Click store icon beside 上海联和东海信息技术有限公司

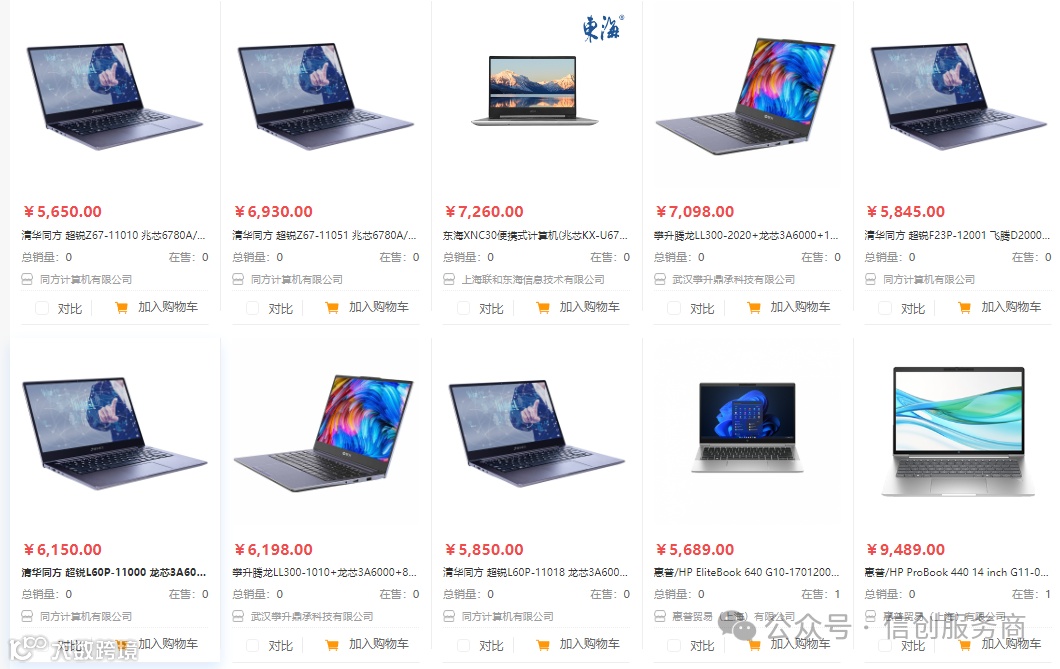coord(449,279)
